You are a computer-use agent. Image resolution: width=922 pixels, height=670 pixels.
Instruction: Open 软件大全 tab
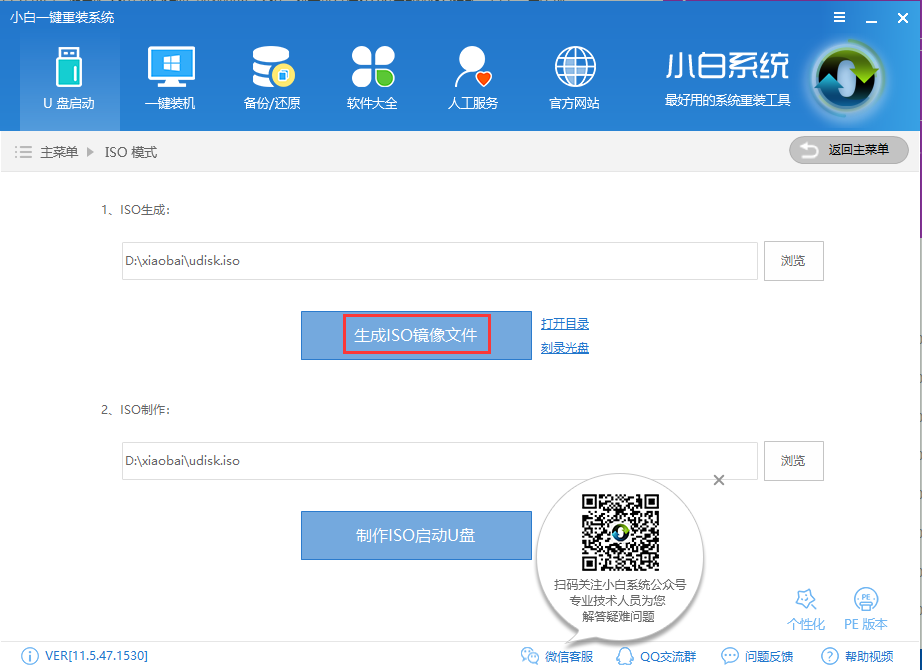pyautogui.click(x=372, y=78)
